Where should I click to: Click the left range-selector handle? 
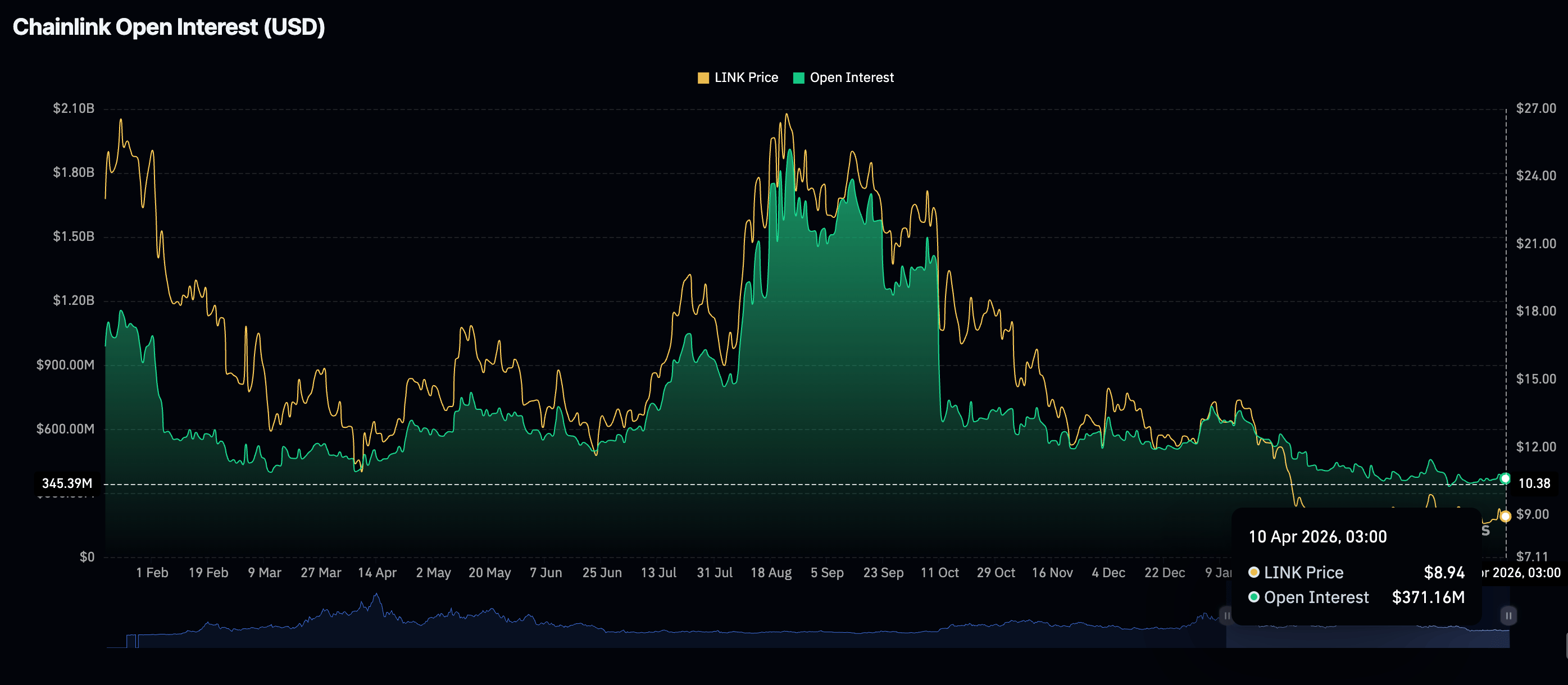coord(1226,615)
